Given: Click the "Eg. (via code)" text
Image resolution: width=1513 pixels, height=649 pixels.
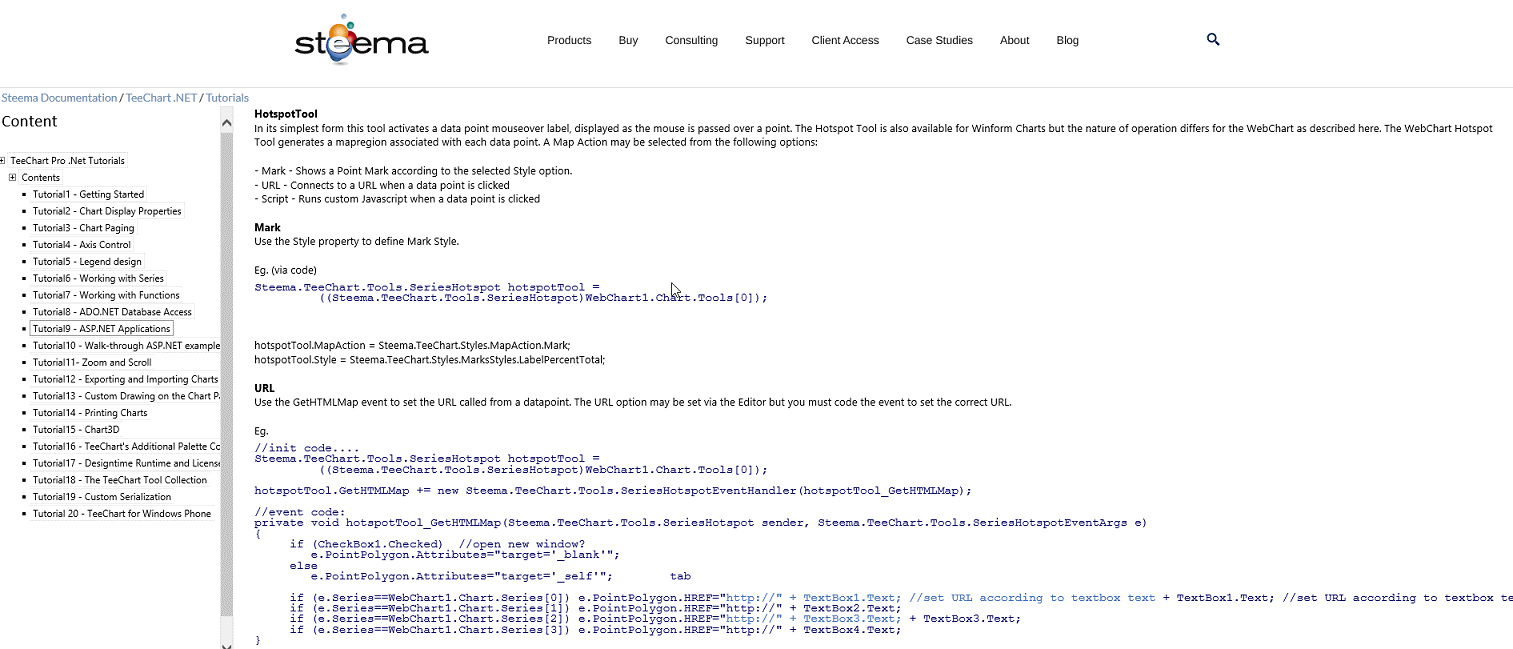Looking at the screenshot, I should (285, 270).
